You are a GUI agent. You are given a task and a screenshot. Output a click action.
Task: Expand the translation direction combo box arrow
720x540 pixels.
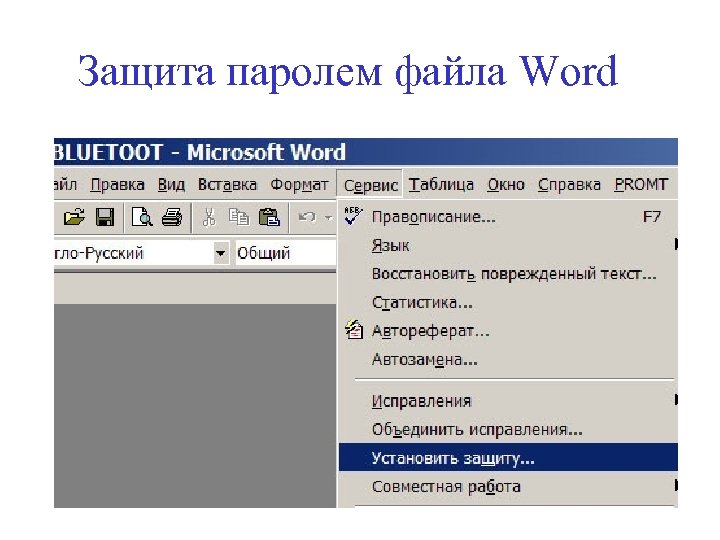(x=221, y=253)
